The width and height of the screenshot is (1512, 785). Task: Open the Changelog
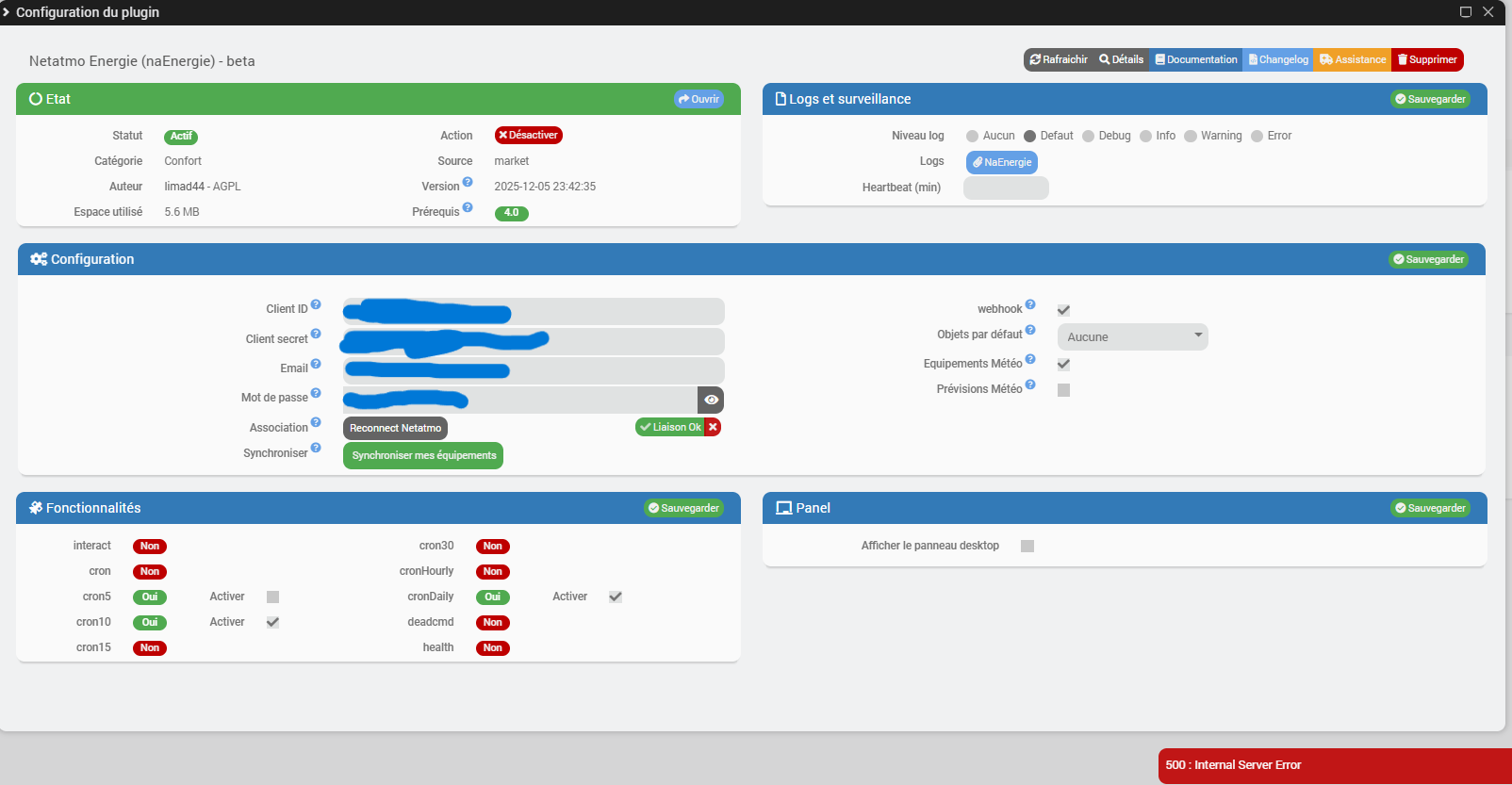(1278, 59)
